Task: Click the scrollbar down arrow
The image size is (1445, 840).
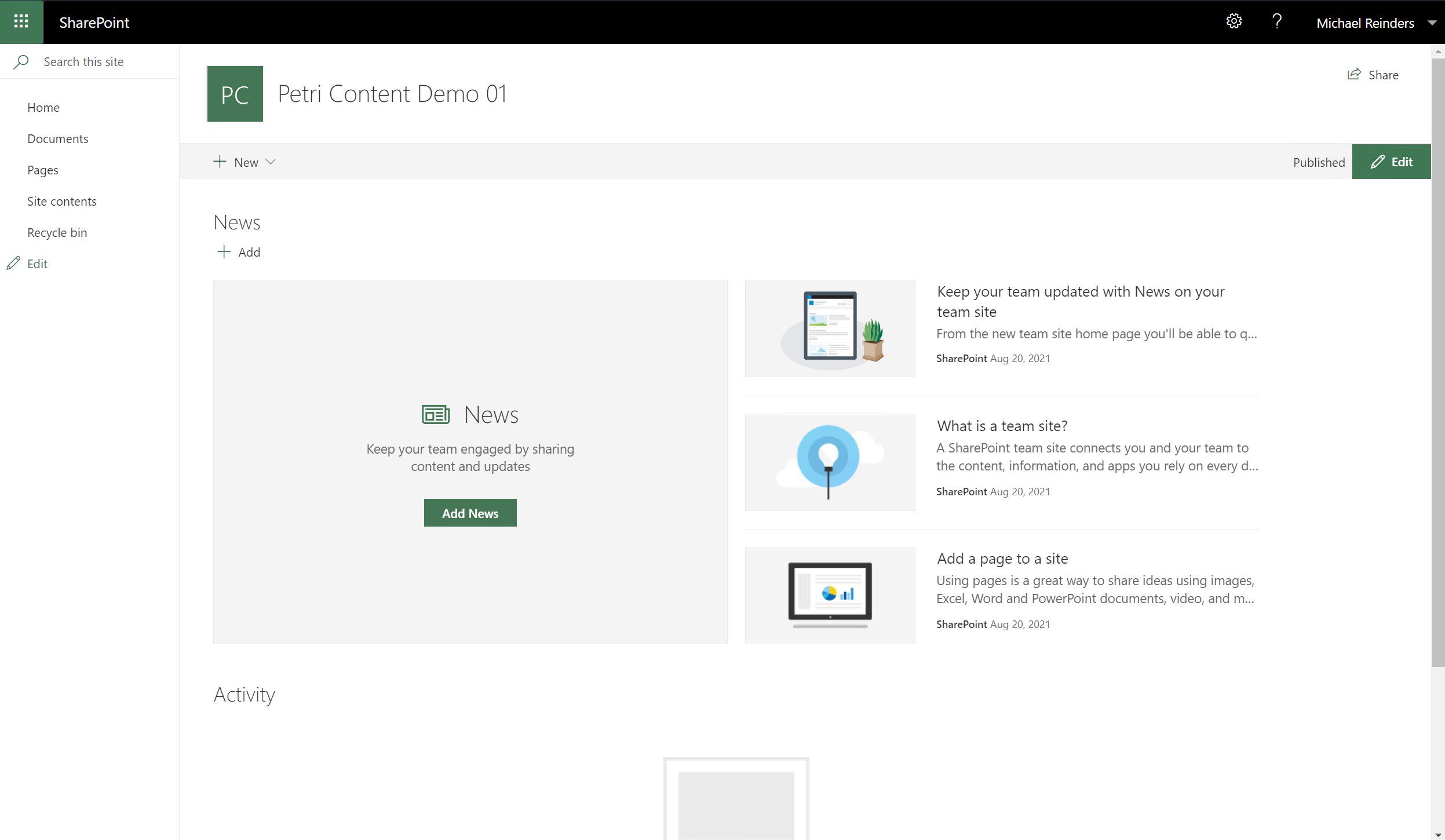Action: coord(1438,835)
